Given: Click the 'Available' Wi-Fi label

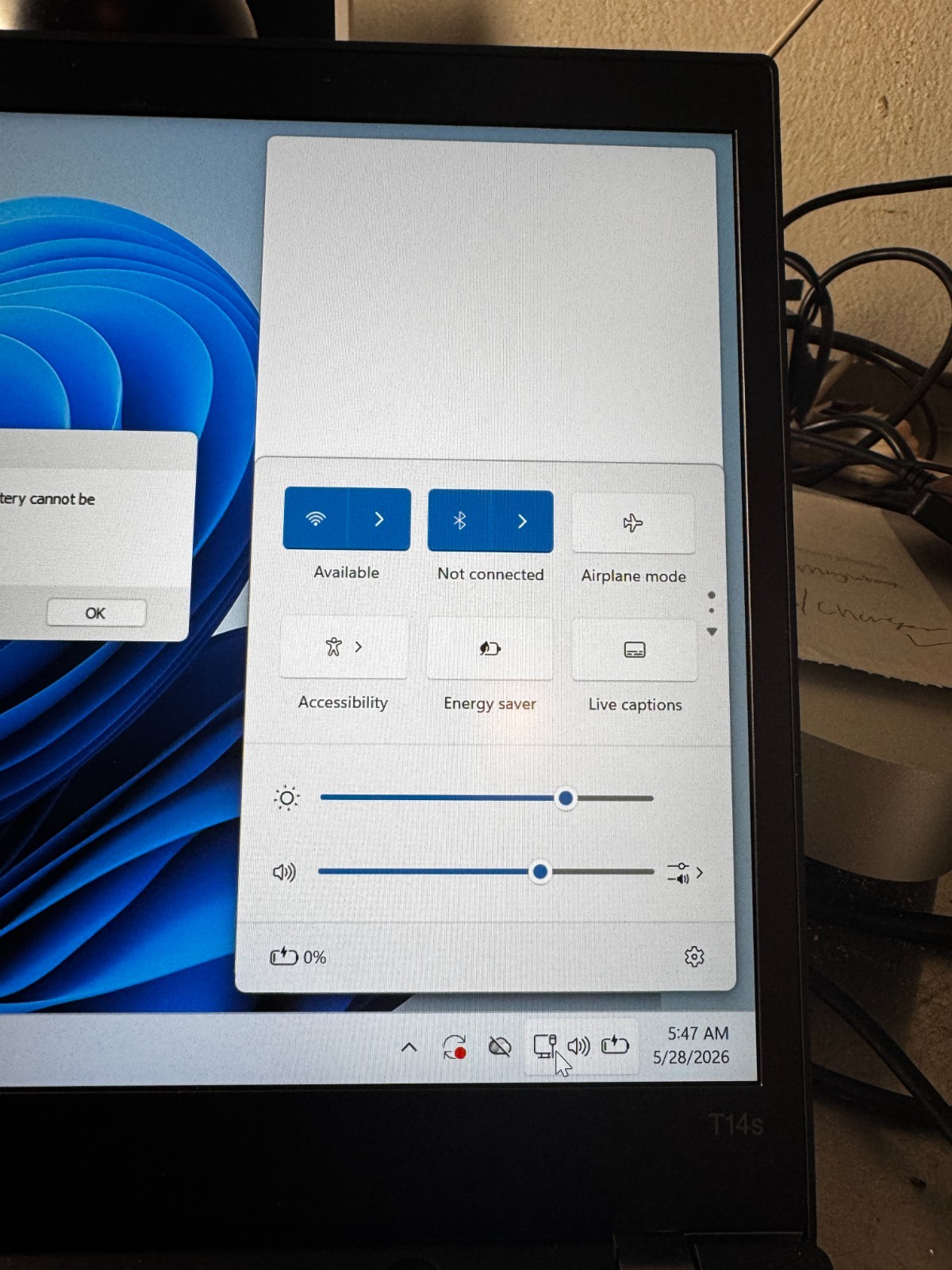Looking at the screenshot, I should (347, 572).
